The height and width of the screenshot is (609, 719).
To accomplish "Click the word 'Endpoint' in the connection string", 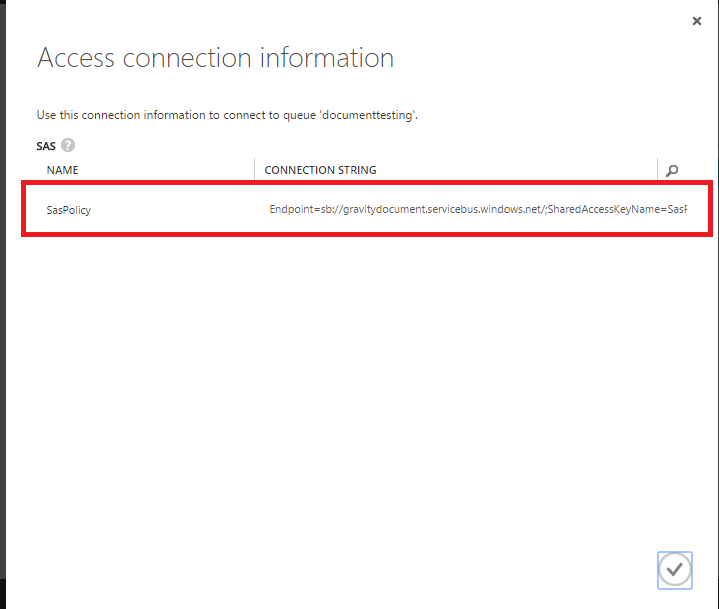I will coord(291,210).
